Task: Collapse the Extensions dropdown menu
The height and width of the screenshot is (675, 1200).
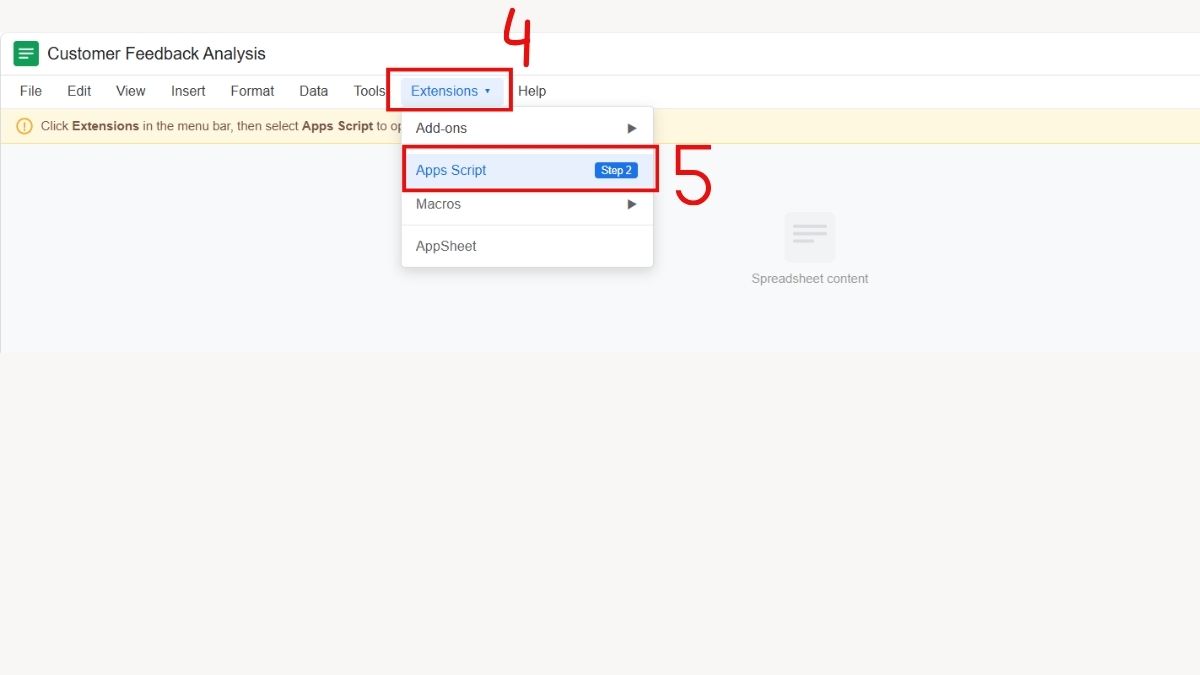Action: tap(451, 91)
